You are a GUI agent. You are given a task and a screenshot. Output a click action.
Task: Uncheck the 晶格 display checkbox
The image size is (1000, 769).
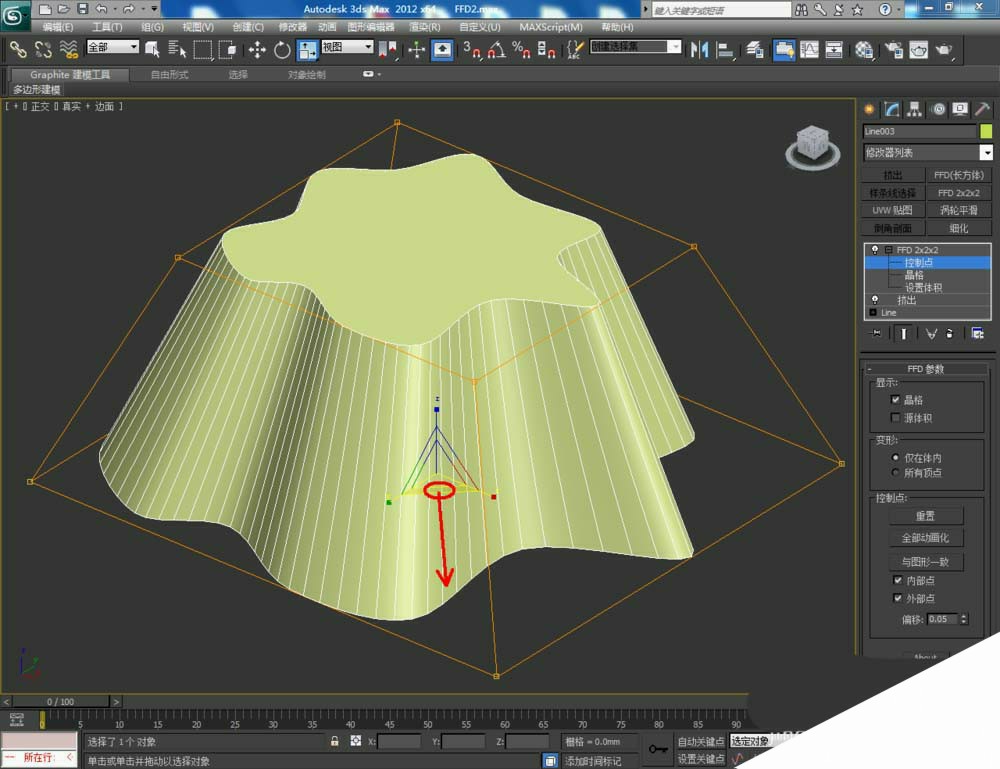tap(893, 399)
